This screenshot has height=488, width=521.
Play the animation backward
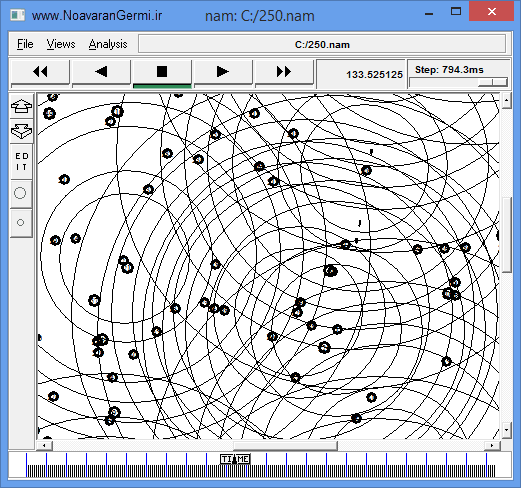pos(101,72)
